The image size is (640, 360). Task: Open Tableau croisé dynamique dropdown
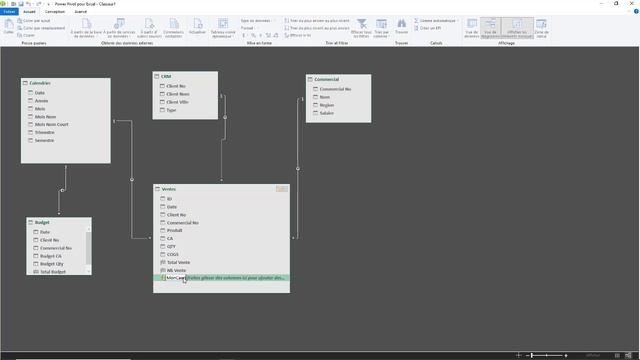[x=223, y=28]
